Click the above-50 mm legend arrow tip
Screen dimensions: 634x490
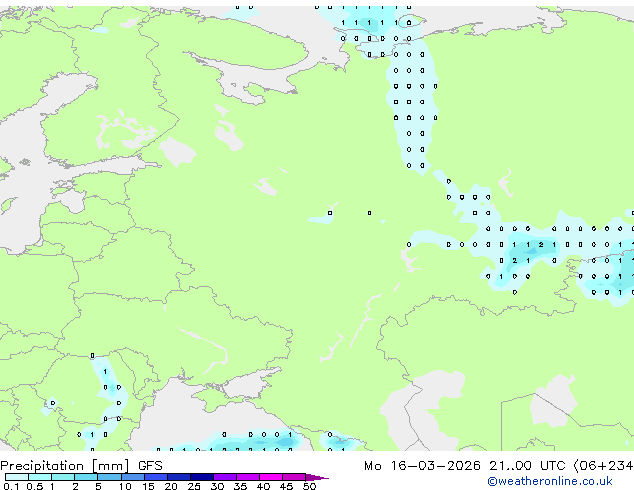[x=317, y=477]
